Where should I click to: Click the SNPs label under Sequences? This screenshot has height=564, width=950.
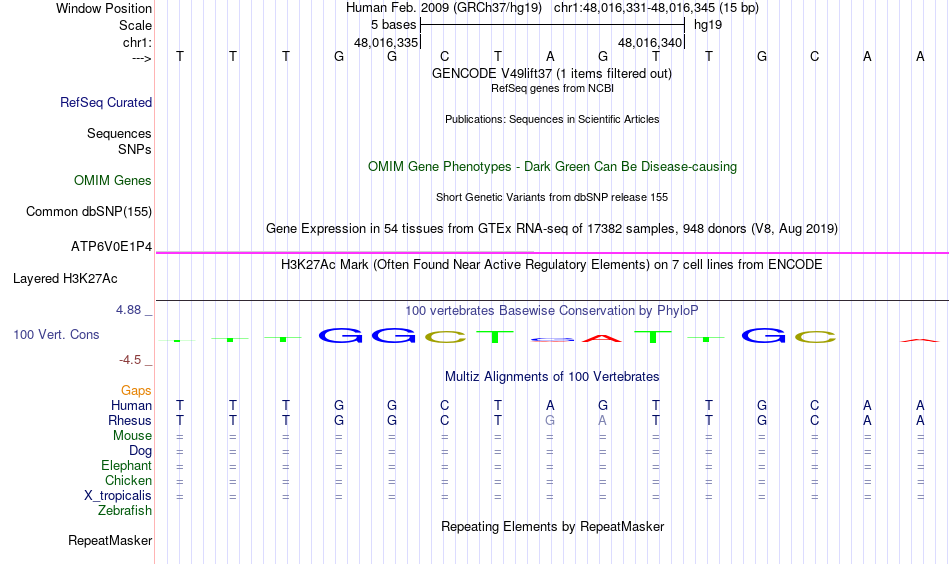click(x=135, y=149)
